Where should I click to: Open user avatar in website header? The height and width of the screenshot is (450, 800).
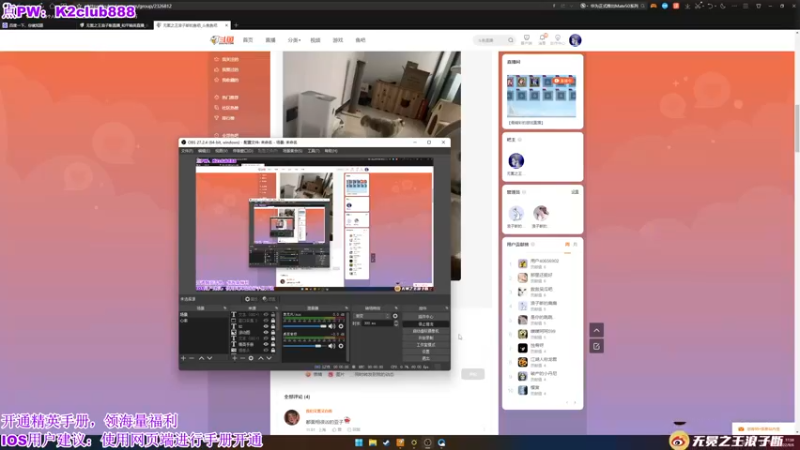tap(575, 40)
